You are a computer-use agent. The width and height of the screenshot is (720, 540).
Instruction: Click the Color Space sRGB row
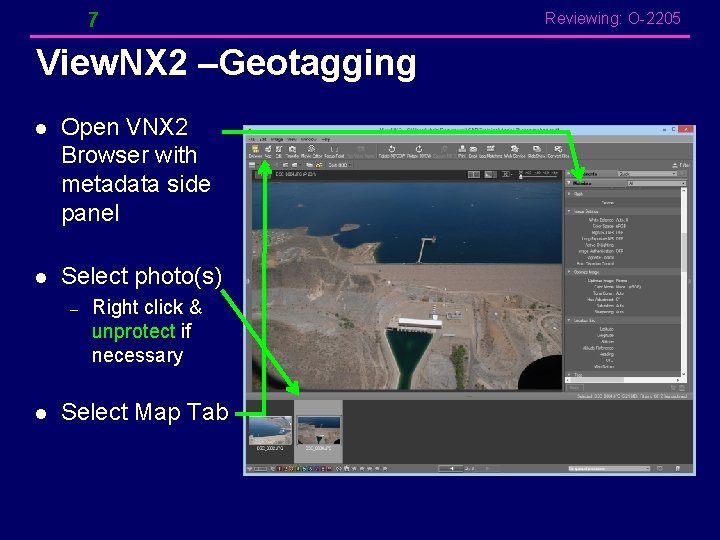coord(609,226)
